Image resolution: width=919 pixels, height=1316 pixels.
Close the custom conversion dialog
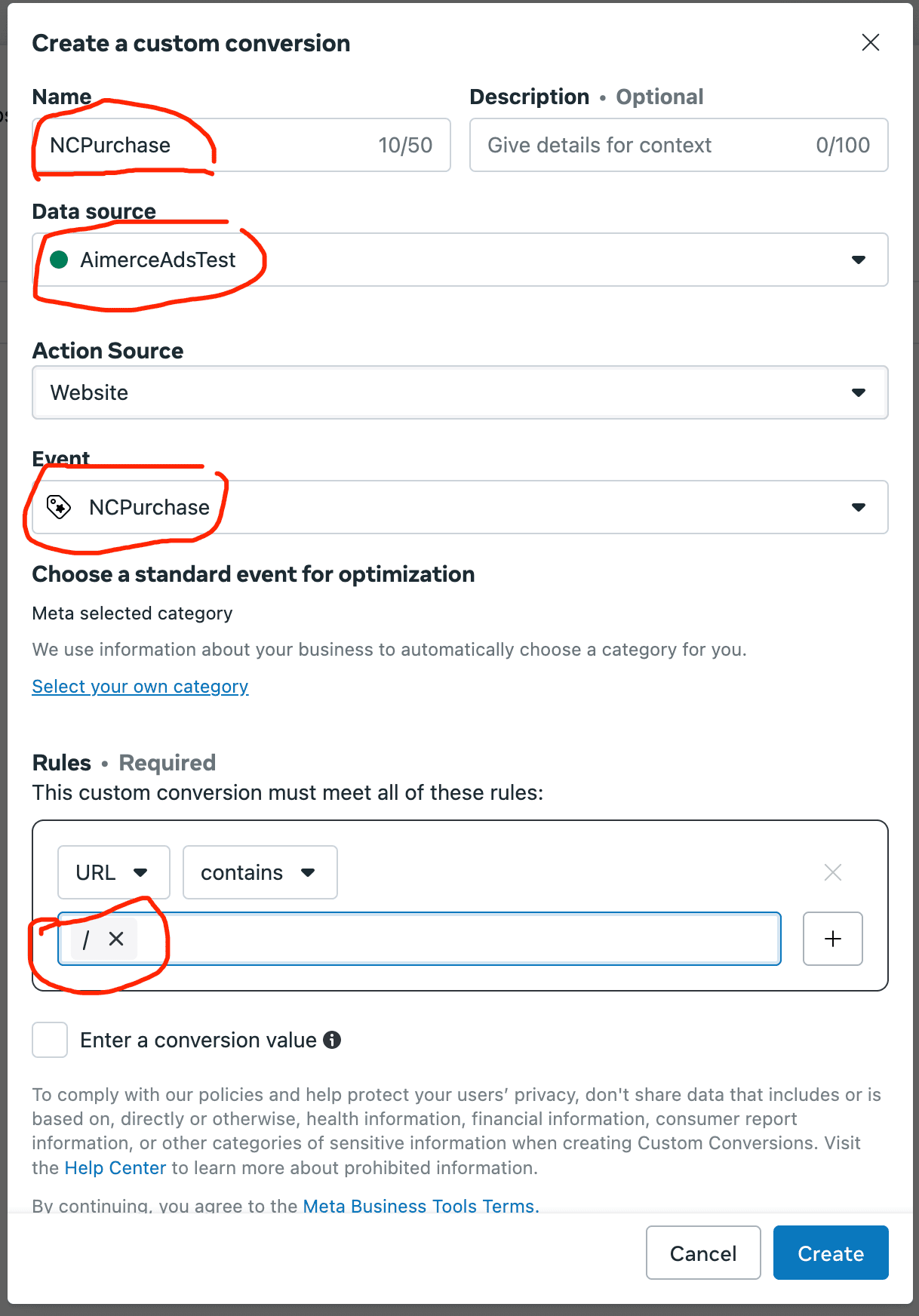[x=871, y=43]
